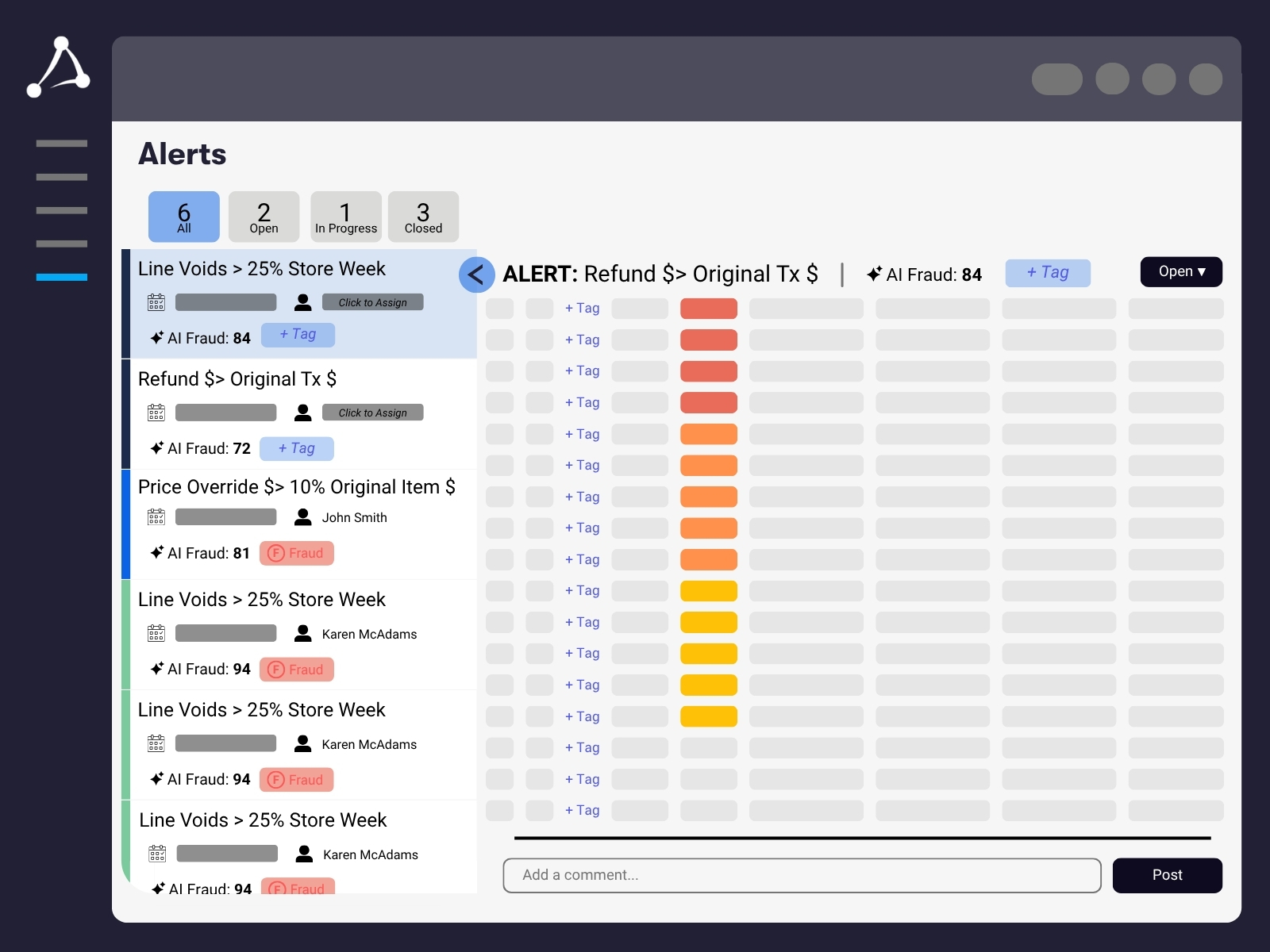Click AI sparkle icon in the alert header
The width and height of the screenshot is (1270, 952).
coord(874,274)
